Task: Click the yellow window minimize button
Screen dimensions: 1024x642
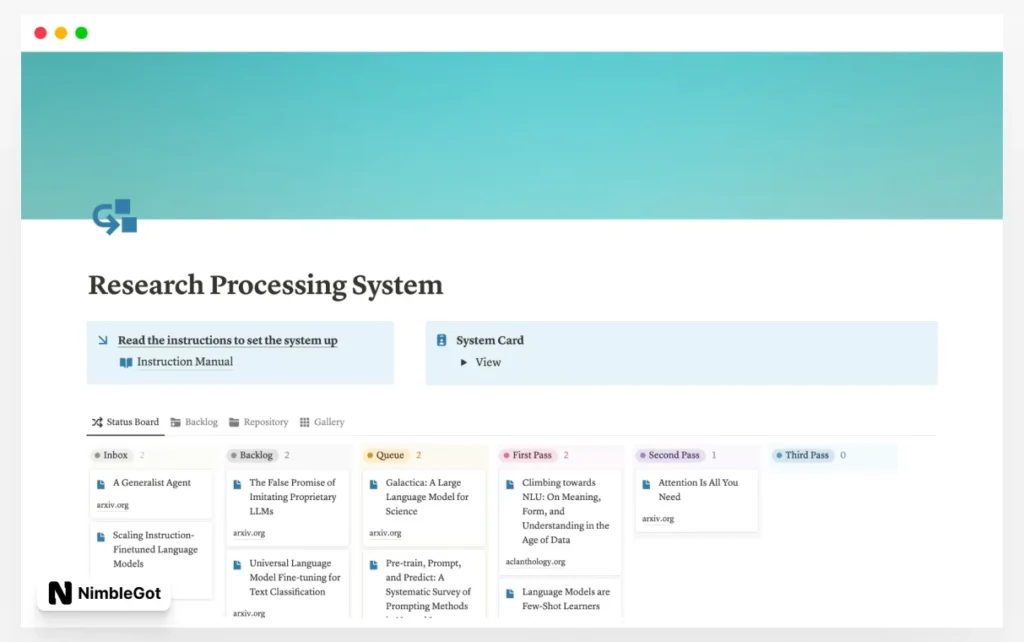Action: coord(61,33)
